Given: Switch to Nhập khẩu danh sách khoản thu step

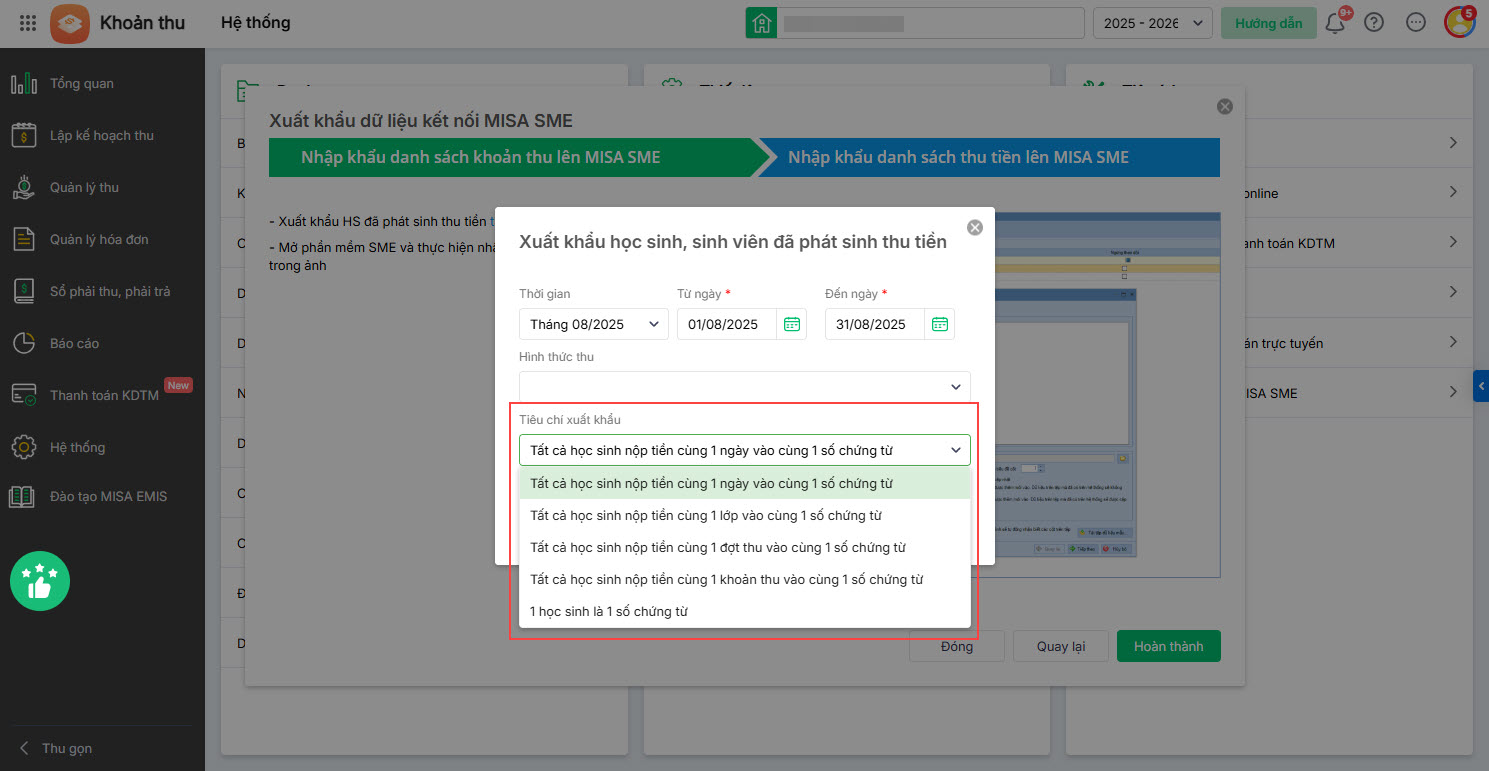Looking at the screenshot, I should point(512,157).
